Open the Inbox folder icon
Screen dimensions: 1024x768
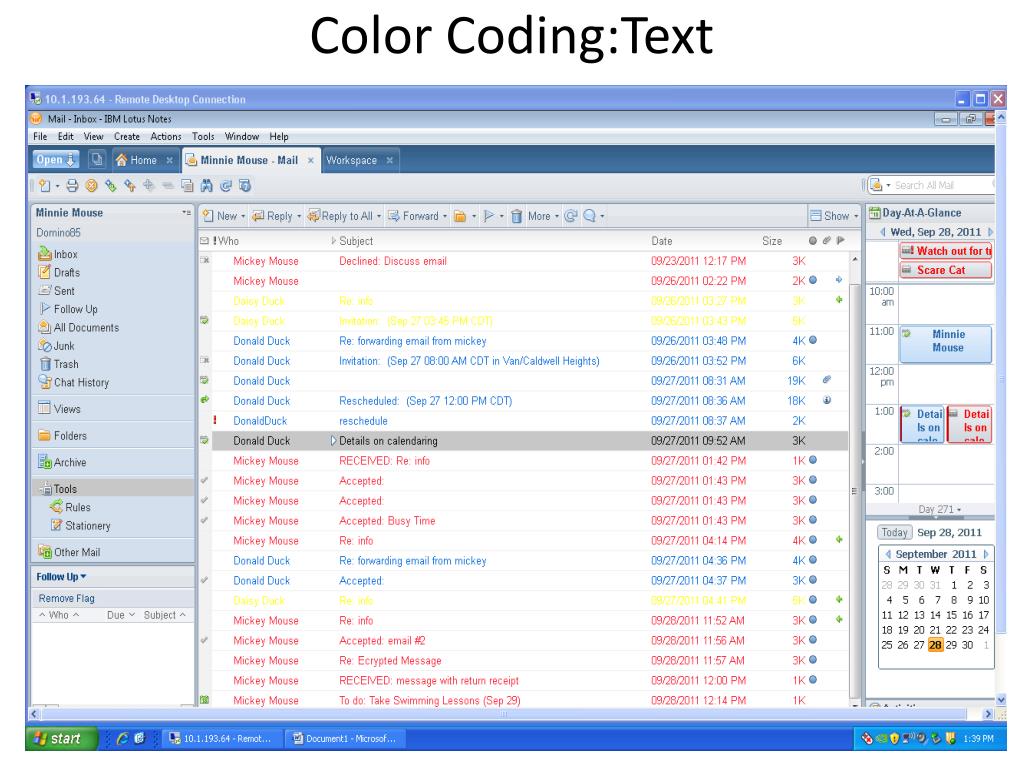44,254
